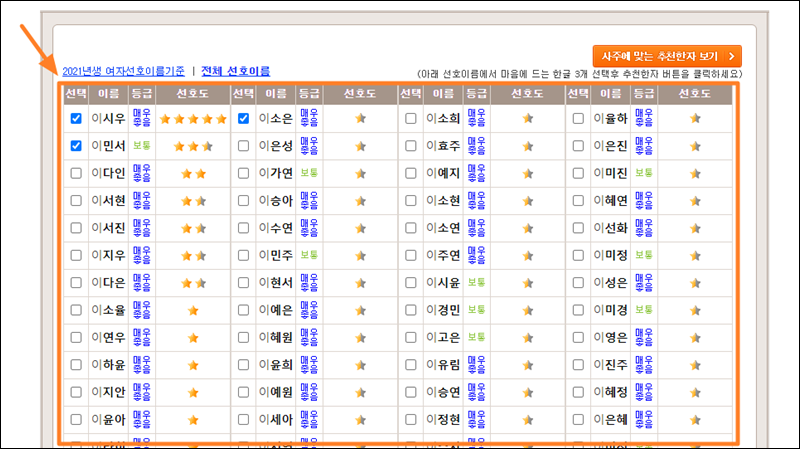
Task: Click the name 이예은
Action: click(276, 310)
